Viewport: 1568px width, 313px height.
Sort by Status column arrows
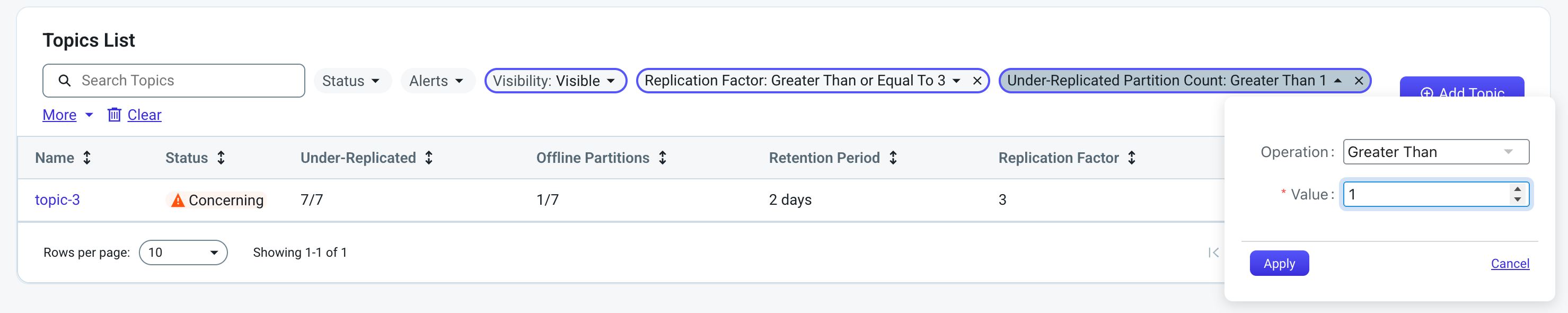(x=221, y=158)
